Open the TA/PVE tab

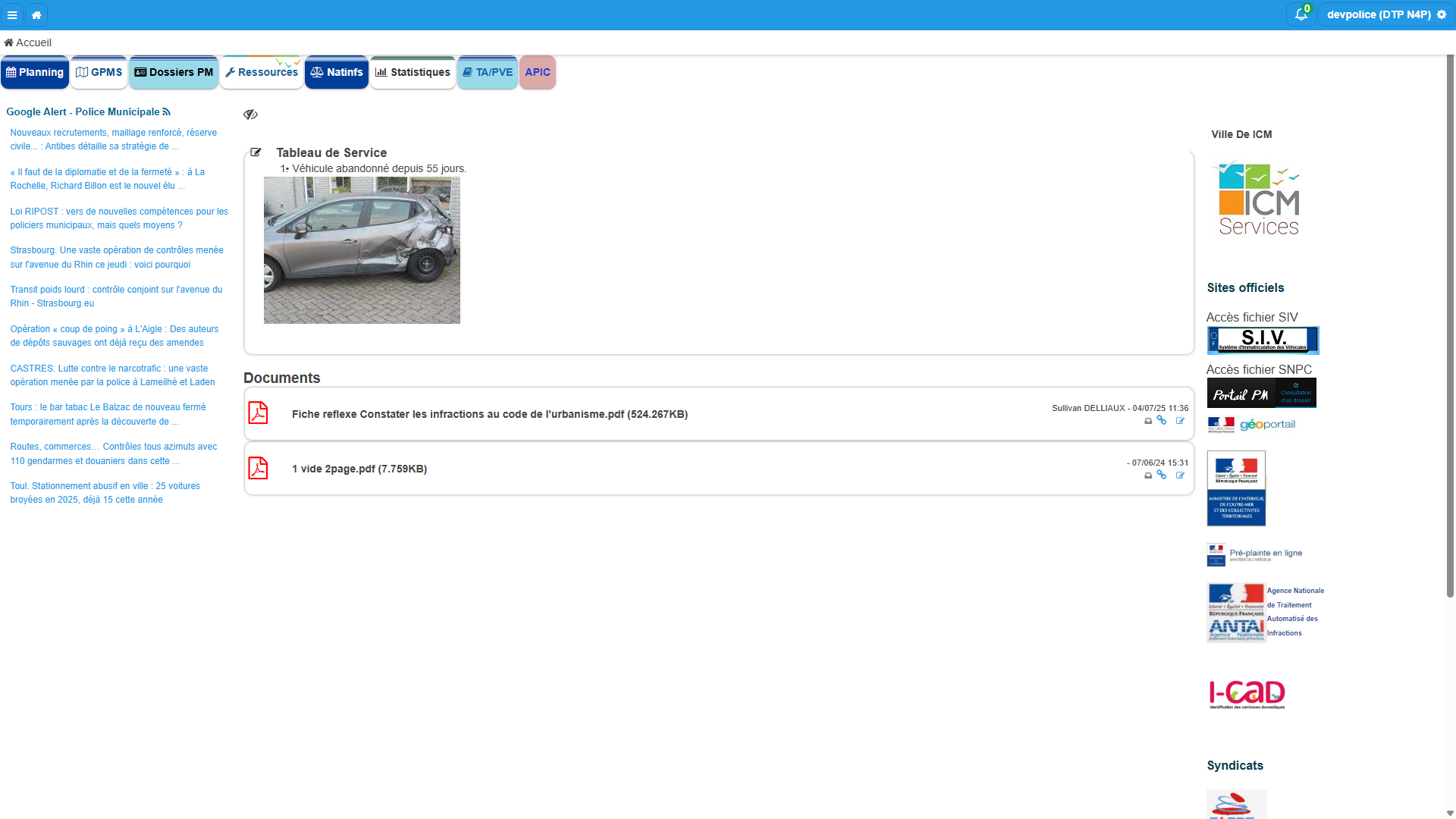click(x=488, y=72)
